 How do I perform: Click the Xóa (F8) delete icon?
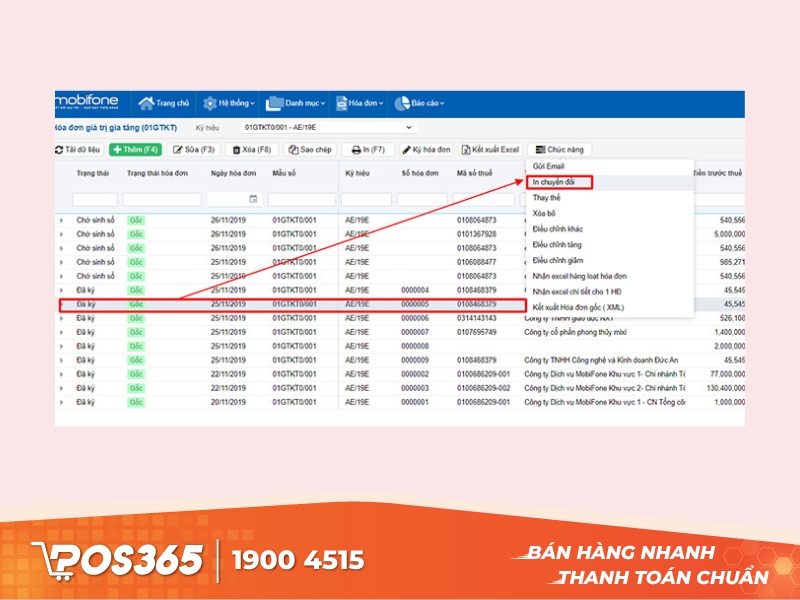(236, 150)
